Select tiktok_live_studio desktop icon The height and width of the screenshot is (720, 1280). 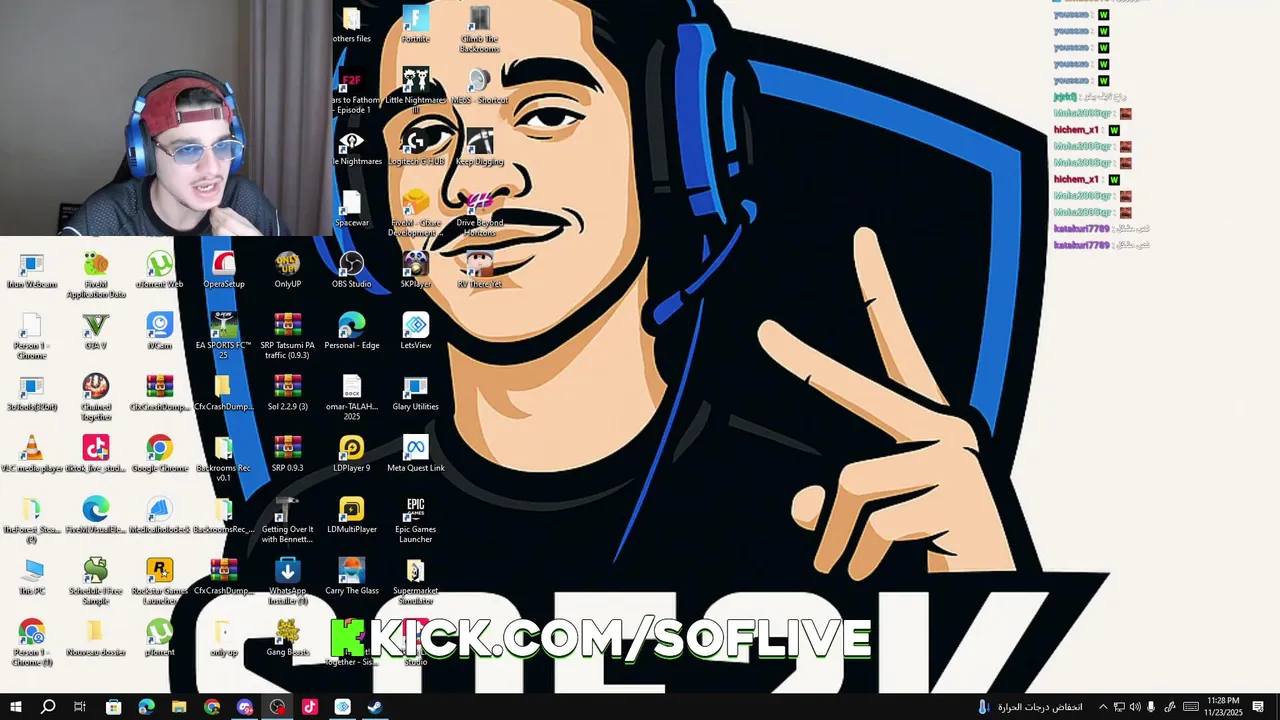pos(96,455)
